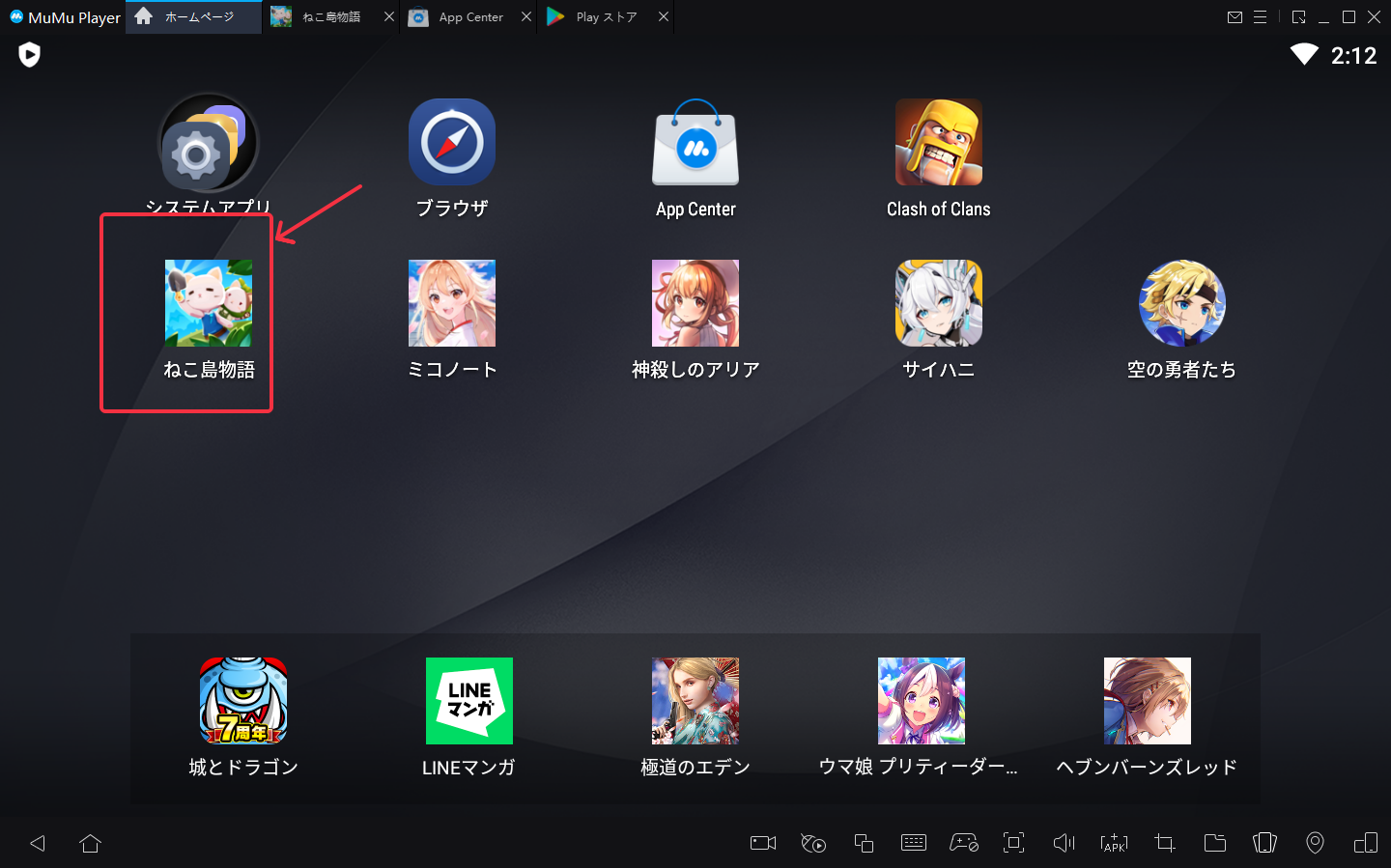Open ウマ娘 プリティーダービー app
Image resolution: width=1391 pixels, height=868 pixels.
pos(922,701)
